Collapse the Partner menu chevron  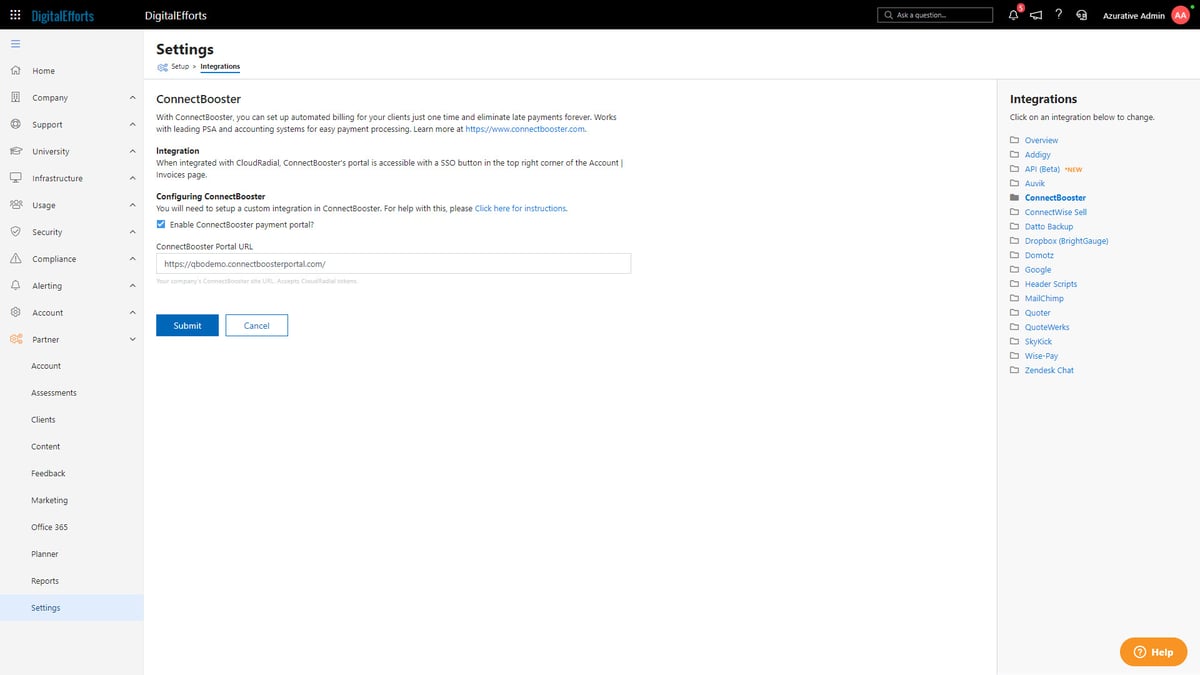tap(133, 340)
